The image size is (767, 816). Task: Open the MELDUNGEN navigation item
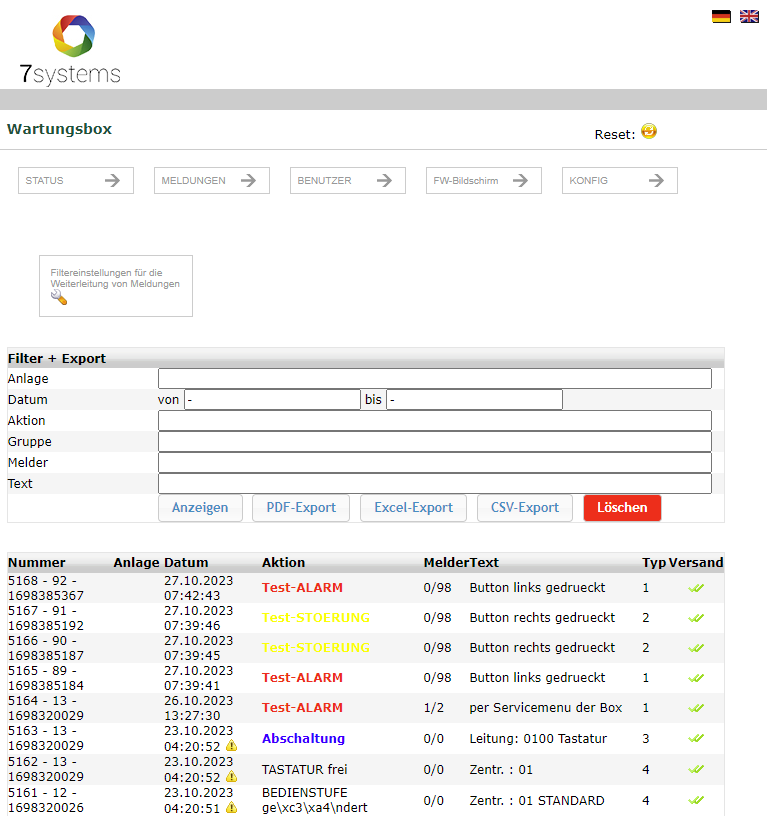tap(212, 181)
